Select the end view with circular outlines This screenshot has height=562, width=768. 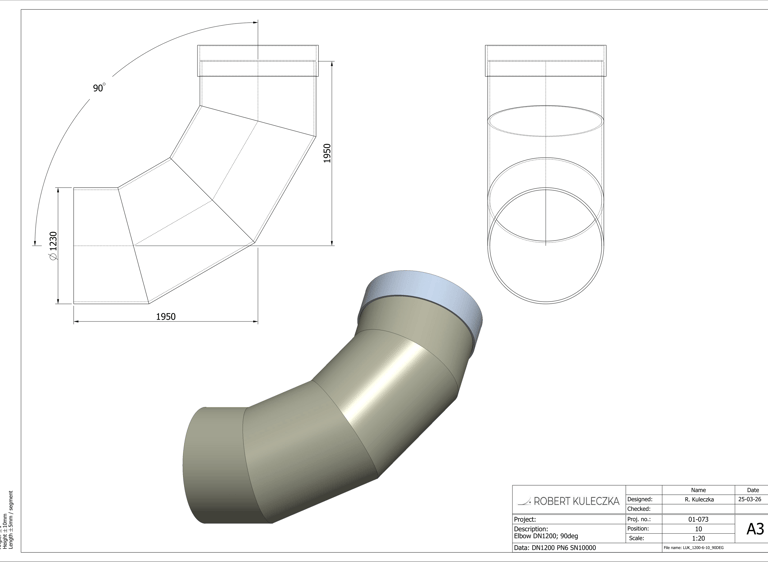tap(546, 174)
